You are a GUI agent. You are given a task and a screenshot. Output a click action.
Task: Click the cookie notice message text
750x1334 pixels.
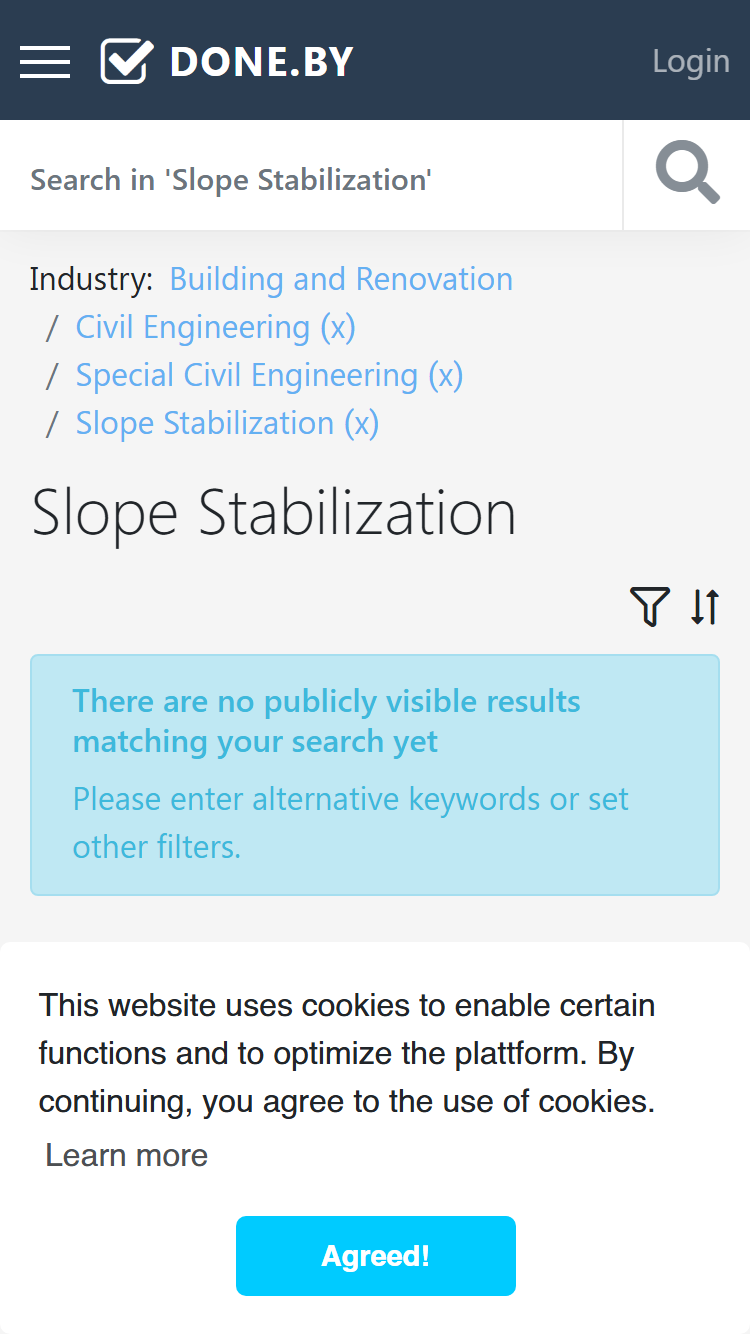point(347,1053)
